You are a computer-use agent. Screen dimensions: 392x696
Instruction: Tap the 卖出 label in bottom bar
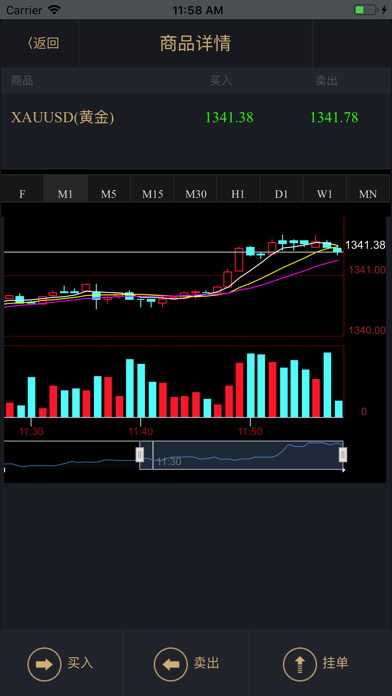click(206, 664)
